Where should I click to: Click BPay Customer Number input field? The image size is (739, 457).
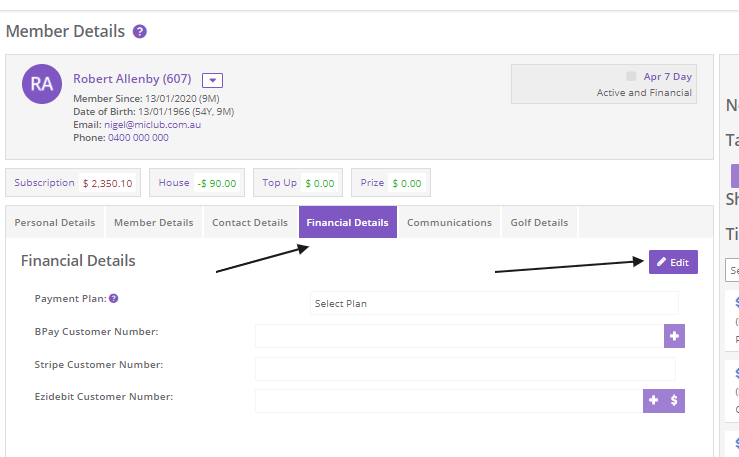click(460, 336)
